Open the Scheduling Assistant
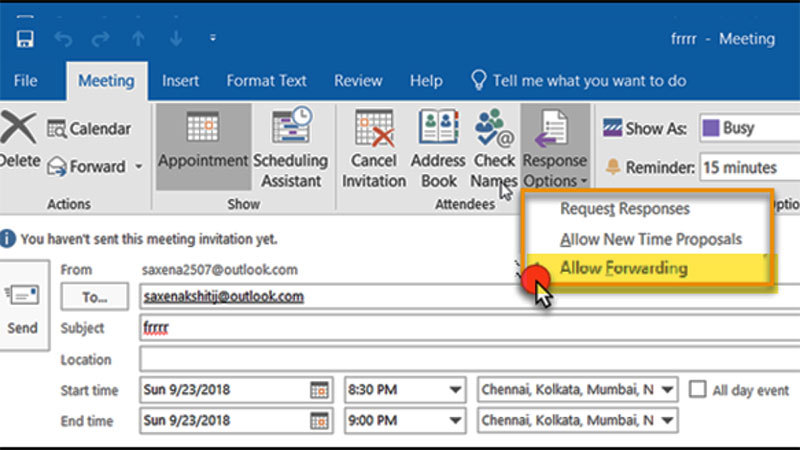The height and width of the screenshot is (450, 800). (291, 147)
